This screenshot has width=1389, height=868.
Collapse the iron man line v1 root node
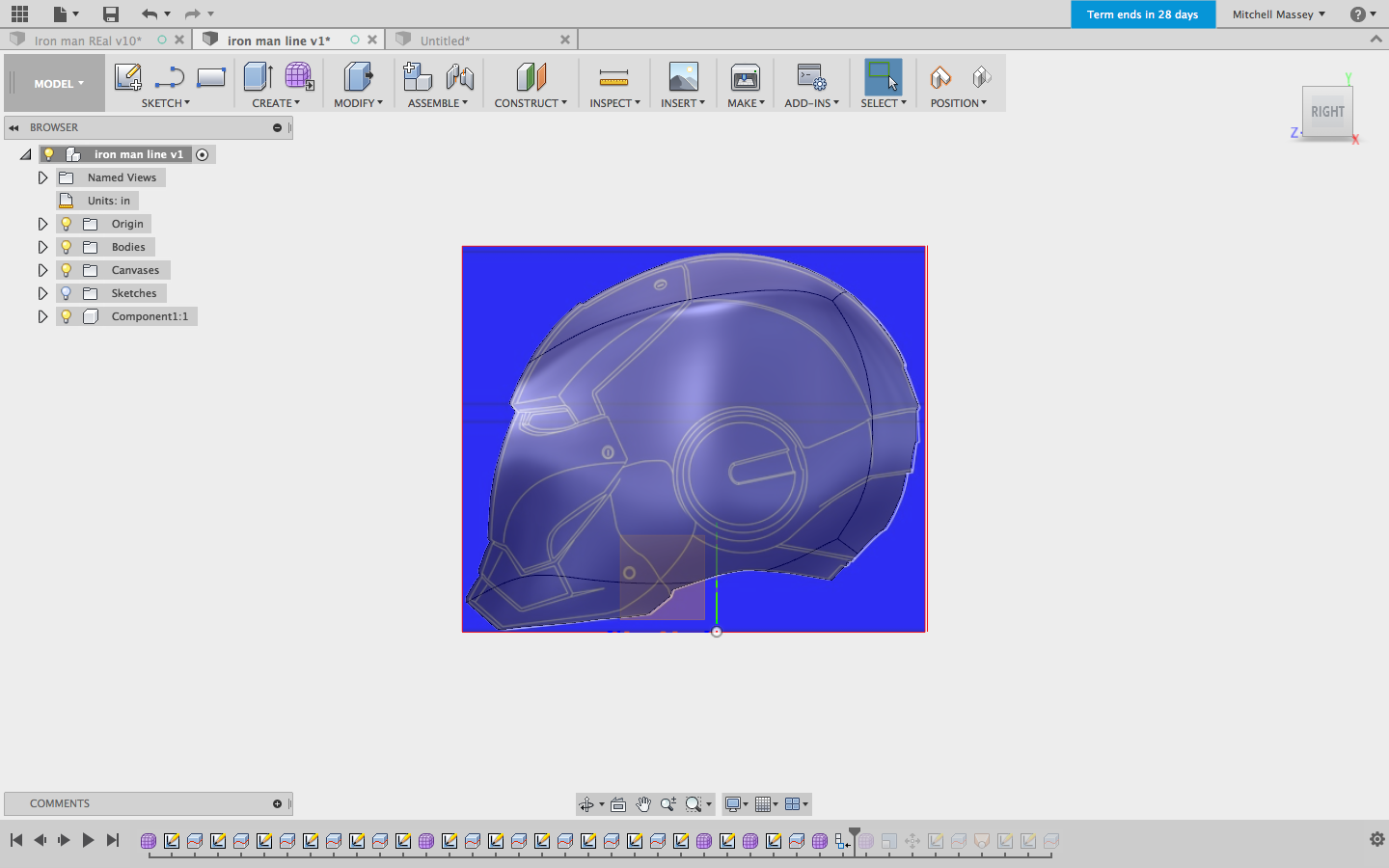(25, 154)
